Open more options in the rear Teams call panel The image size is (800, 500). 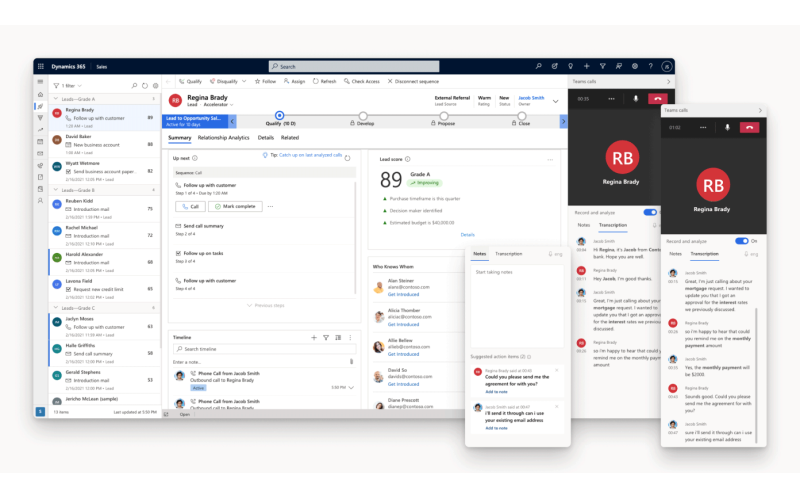click(x=611, y=99)
